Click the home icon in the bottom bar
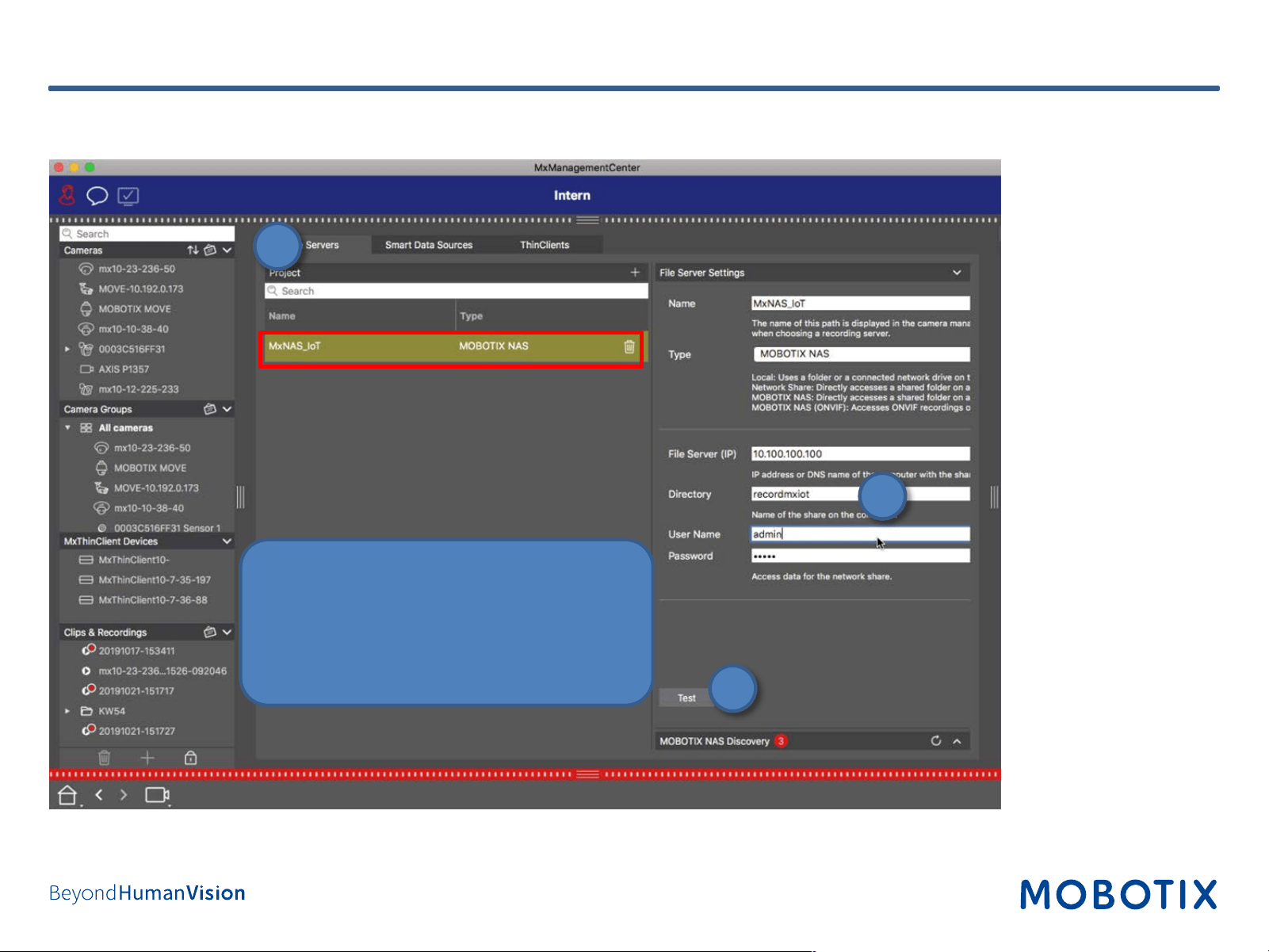This screenshot has width=1269, height=952. pyautogui.click(x=67, y=794)
